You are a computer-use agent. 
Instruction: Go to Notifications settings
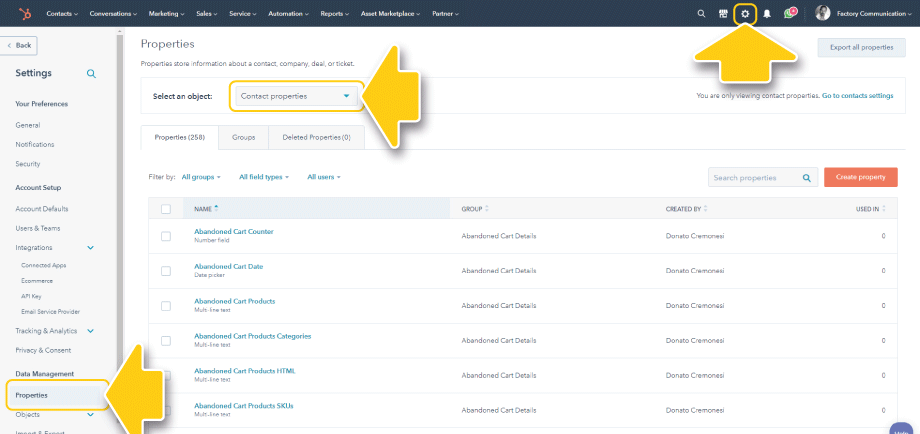35,144
